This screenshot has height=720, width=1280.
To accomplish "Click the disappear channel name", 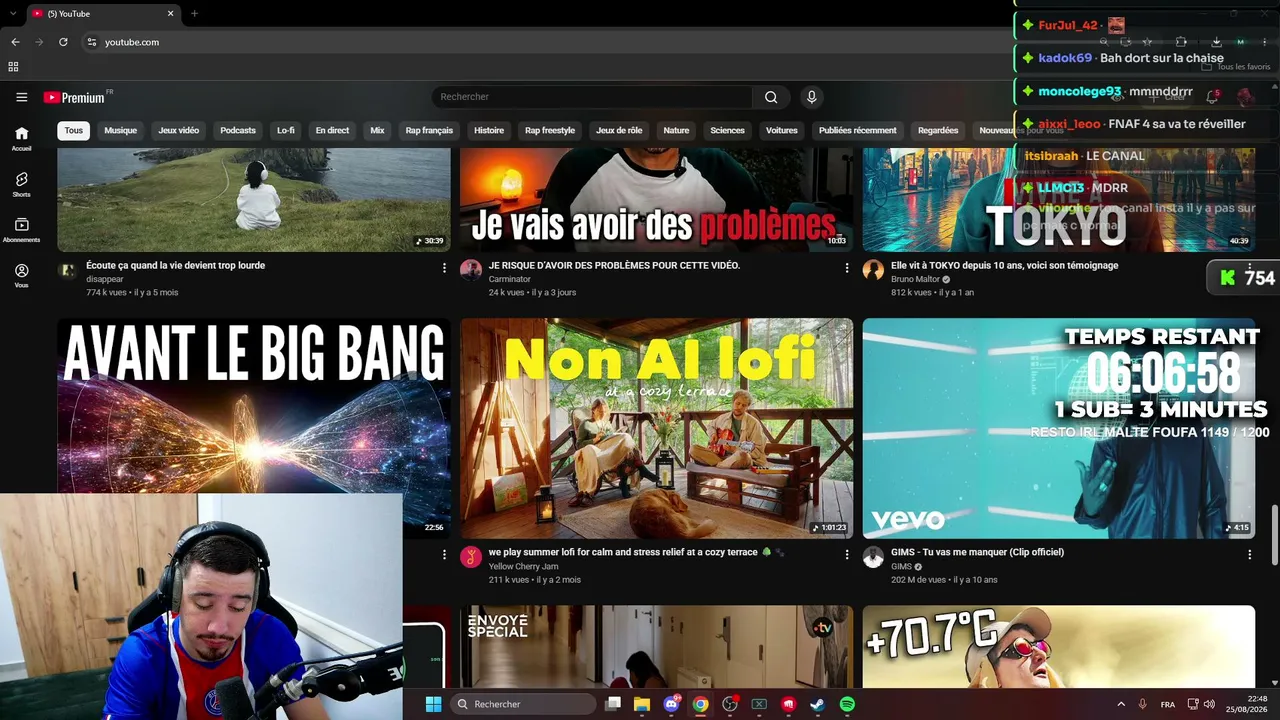I will [104, 279].
